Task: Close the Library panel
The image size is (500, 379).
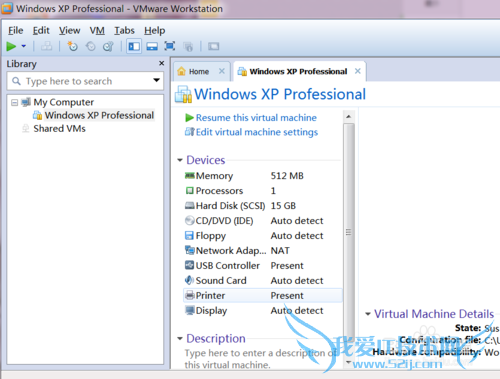Action: pyautogui.click(x=161, y=63)
